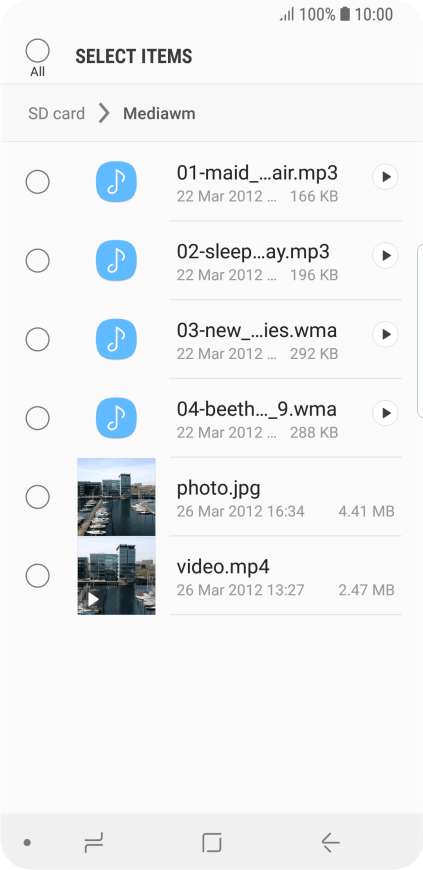The height and width of the screenshot is (870, 423).
Task: Tap the Android back navigation arrow
Action: 330,843
